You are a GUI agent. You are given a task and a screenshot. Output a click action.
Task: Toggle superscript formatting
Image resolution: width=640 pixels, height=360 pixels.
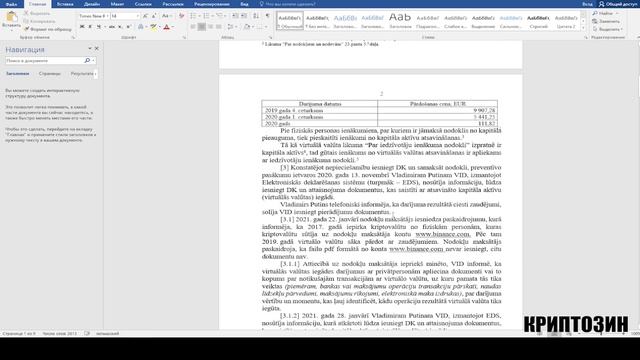point(128,27)
